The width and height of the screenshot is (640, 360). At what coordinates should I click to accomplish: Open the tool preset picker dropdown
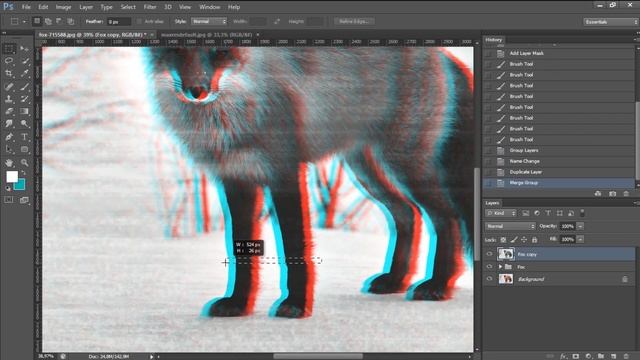pyautogui.click(x=24, y=21)
